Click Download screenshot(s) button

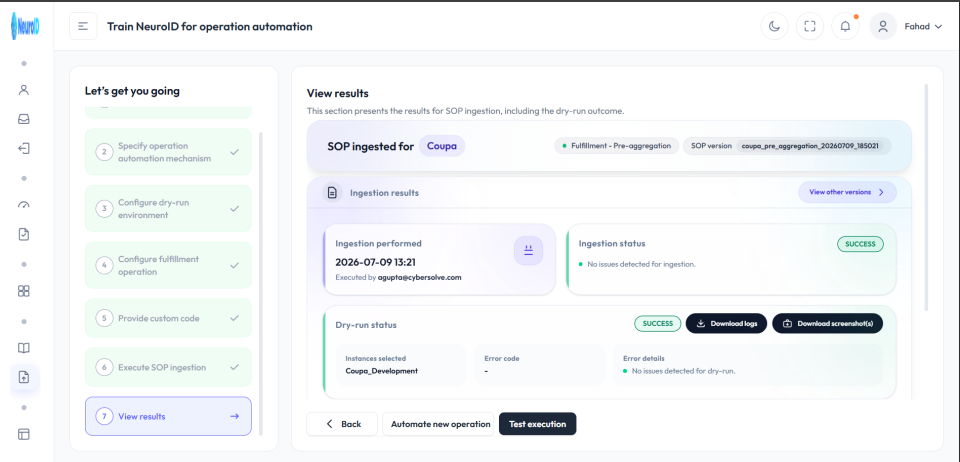pyautogui.click(x=828, y=323)
